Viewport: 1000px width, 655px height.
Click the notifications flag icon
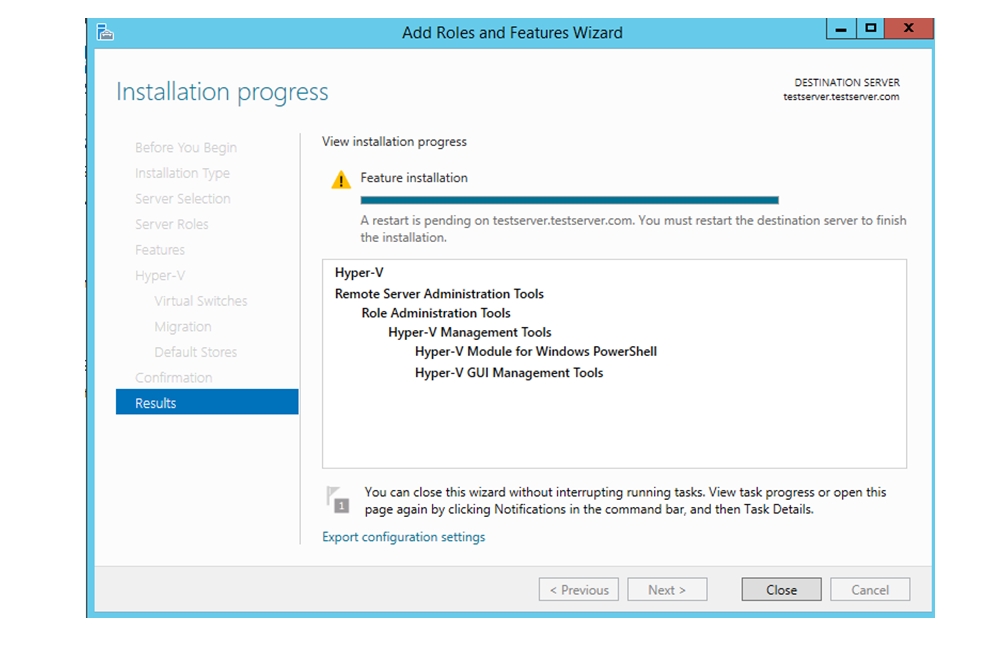[337, 499]
